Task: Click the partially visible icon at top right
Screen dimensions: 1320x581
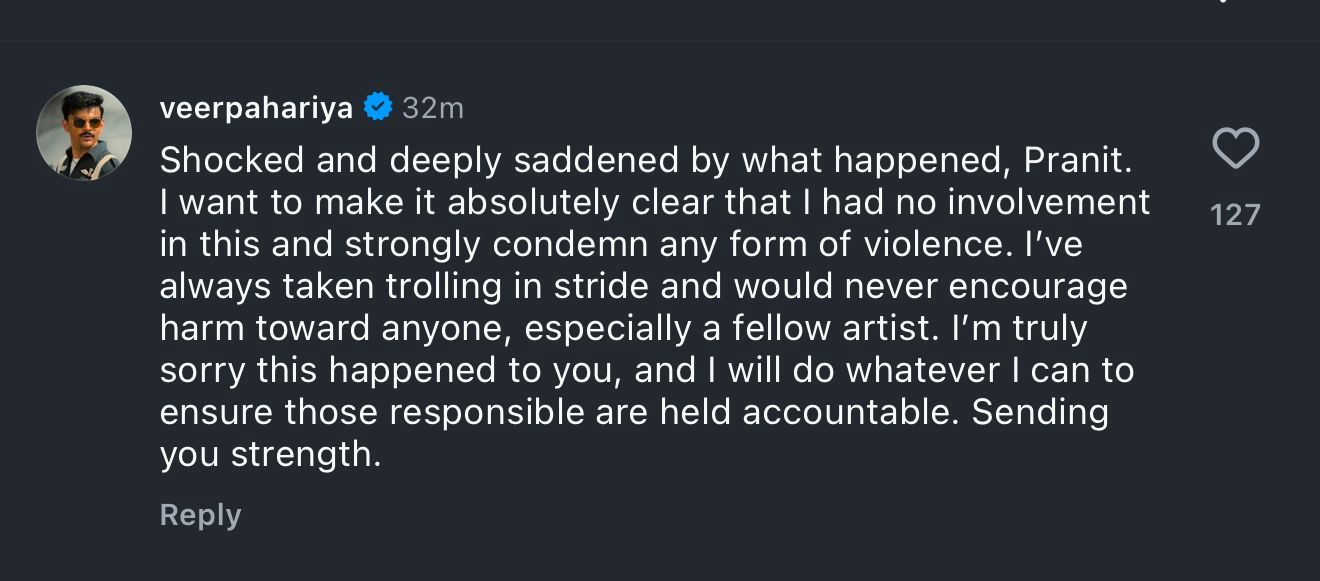Action: 1221,3
